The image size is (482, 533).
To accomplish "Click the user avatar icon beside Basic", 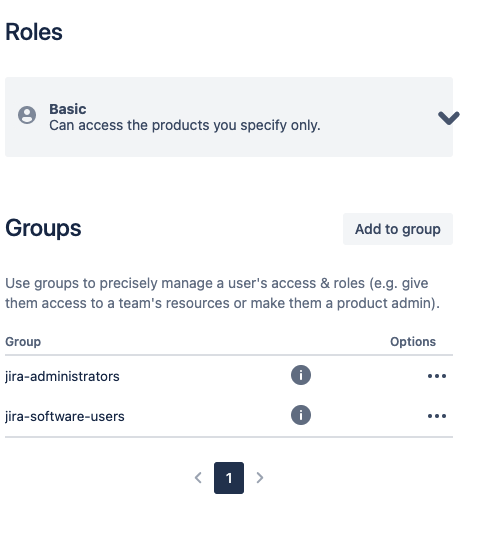I will [x=27, y=115].
